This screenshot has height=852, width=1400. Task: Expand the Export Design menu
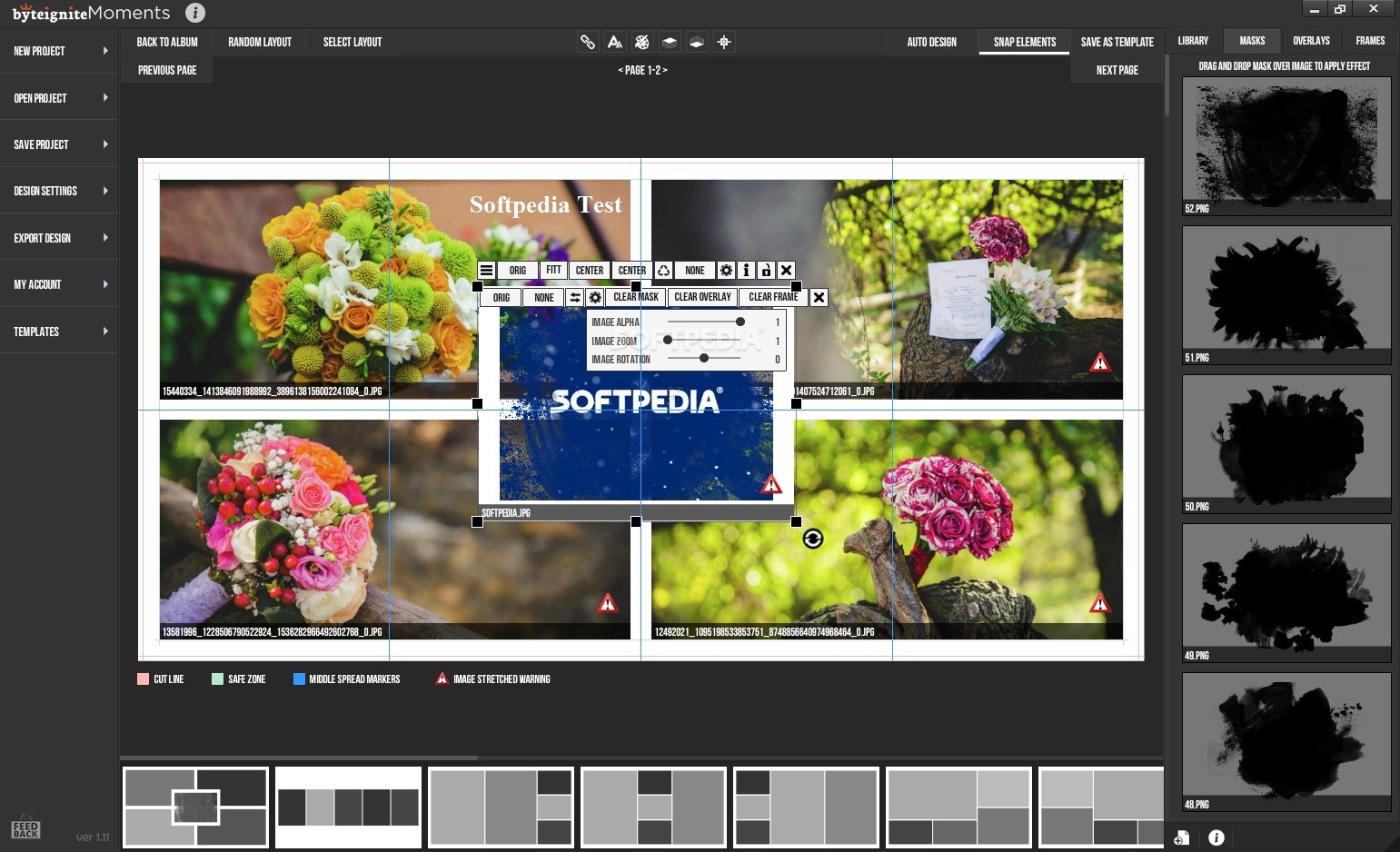tap(59, 238)
